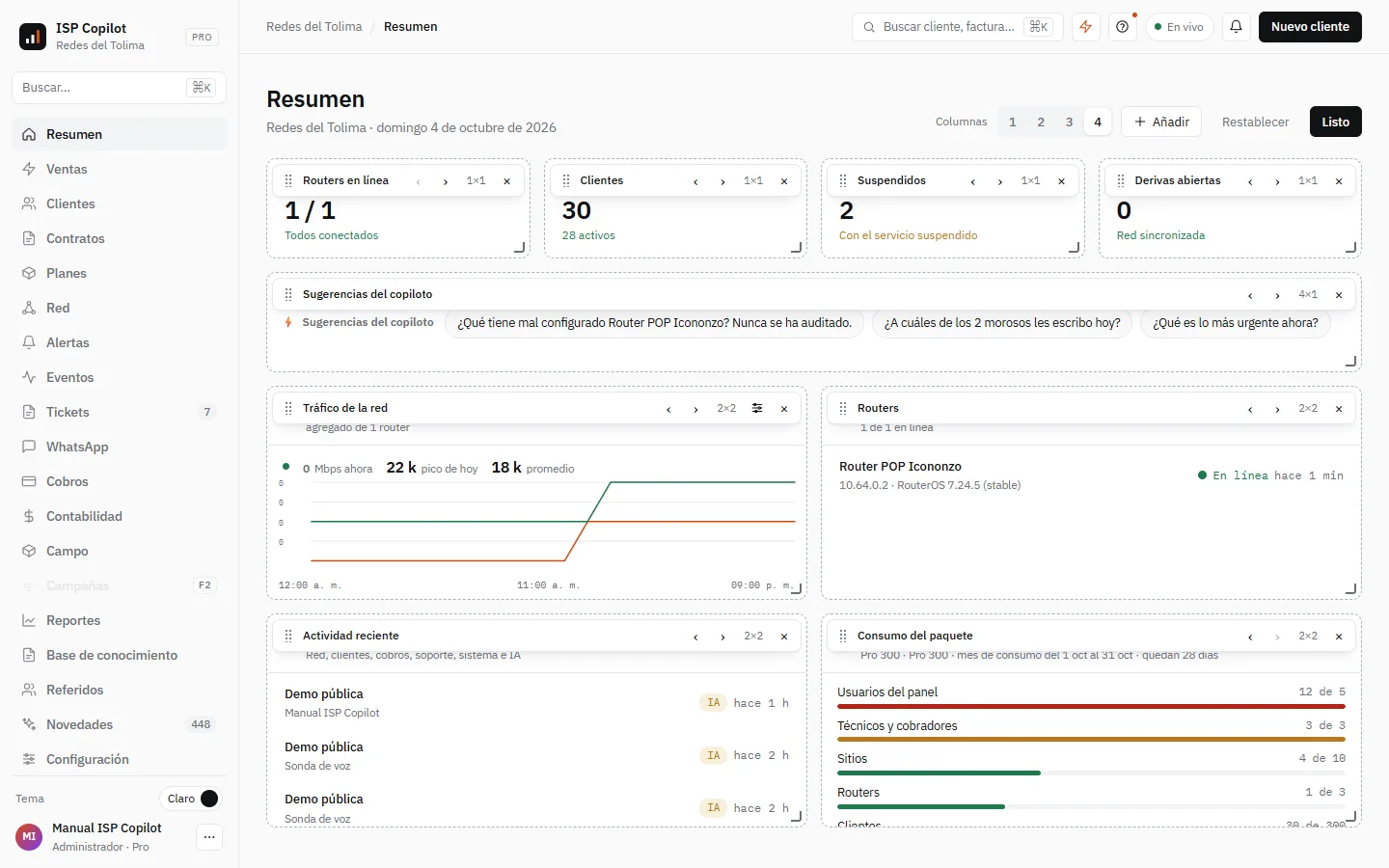
Task: Remove the Routers en línea widget
Action: point(507,181)
